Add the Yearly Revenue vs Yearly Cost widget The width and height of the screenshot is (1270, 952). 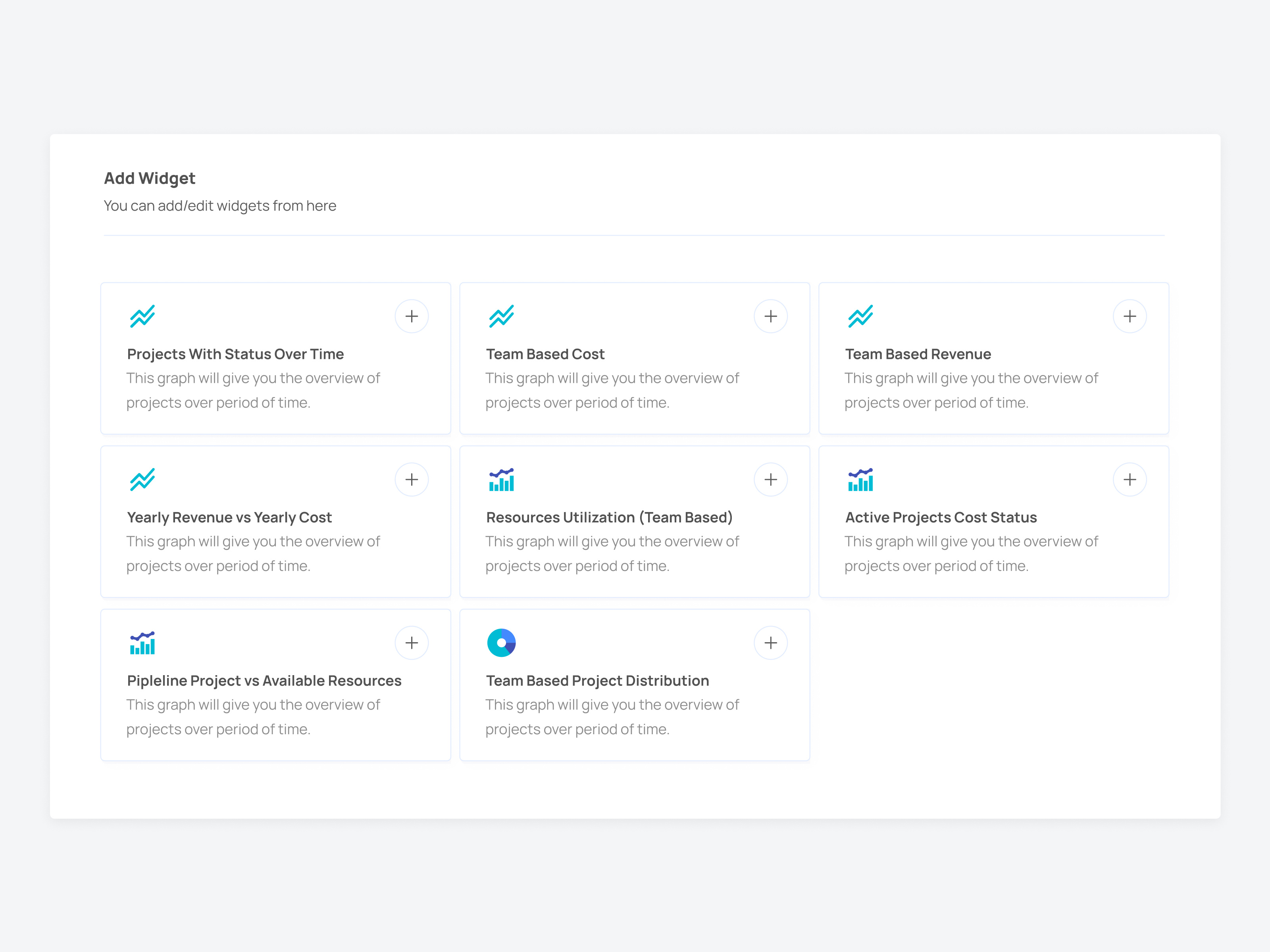point(412,479)
